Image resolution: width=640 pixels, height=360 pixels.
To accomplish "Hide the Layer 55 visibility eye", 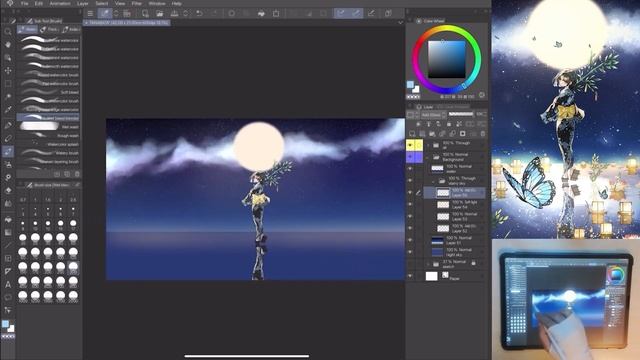I will coord(410,192).
